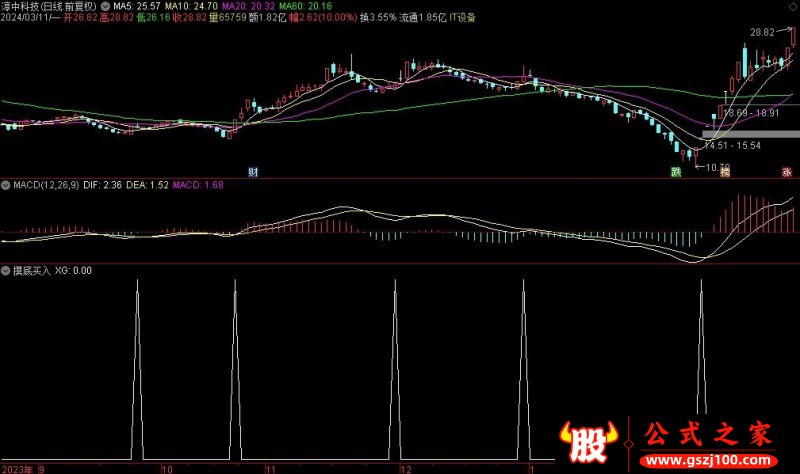Select month 11 on the time axis
This screenshot has height=474, width=800.
(x=270, y=468)
